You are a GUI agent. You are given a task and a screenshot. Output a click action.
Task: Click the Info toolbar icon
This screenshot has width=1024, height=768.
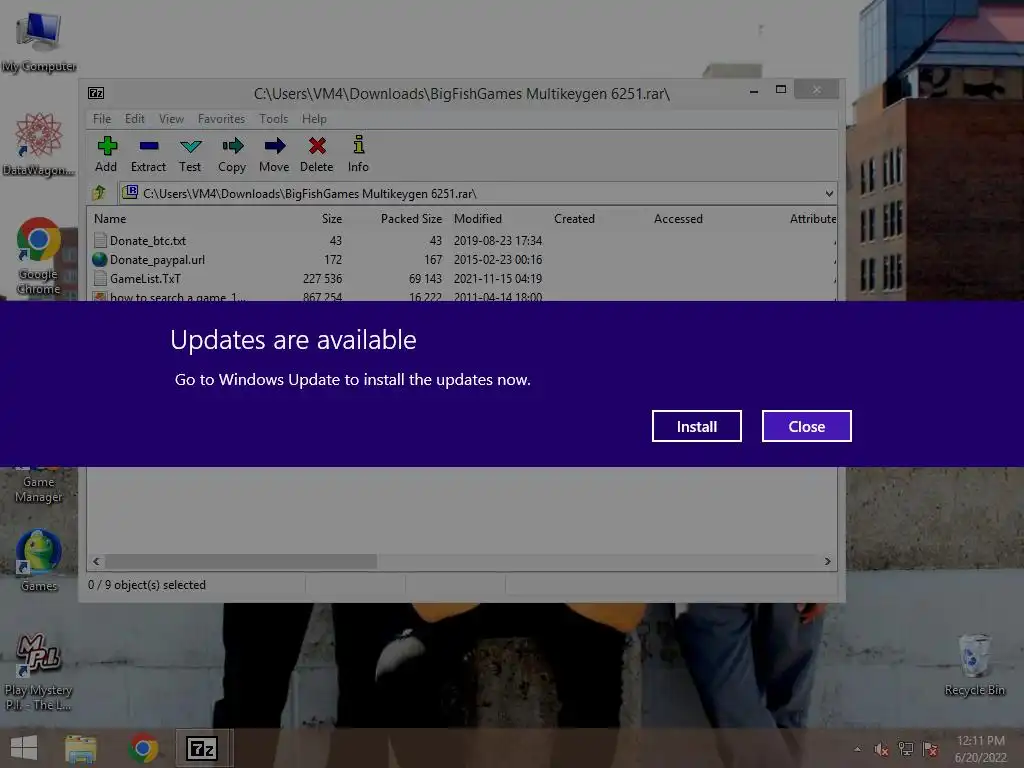(x=359, y=144)
